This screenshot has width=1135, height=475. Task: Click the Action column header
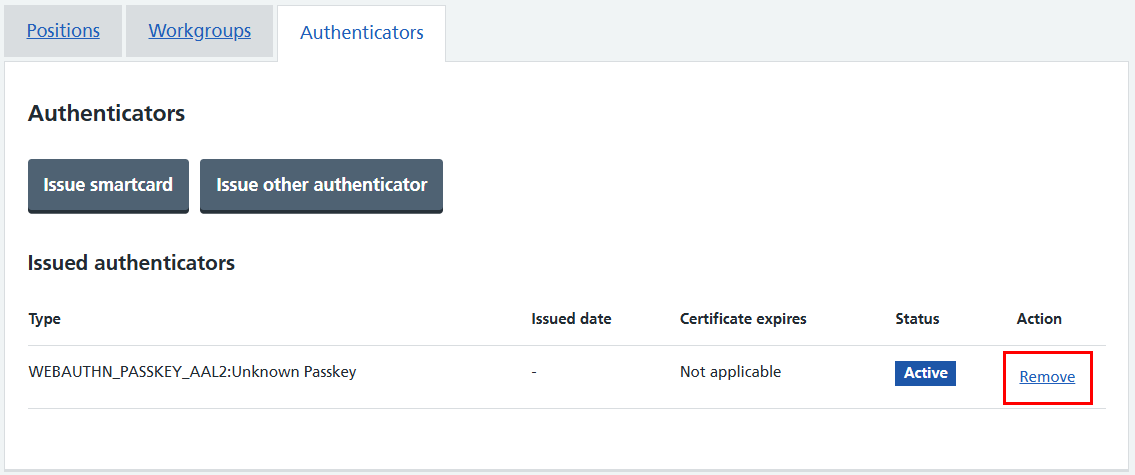pos(1039,319)
